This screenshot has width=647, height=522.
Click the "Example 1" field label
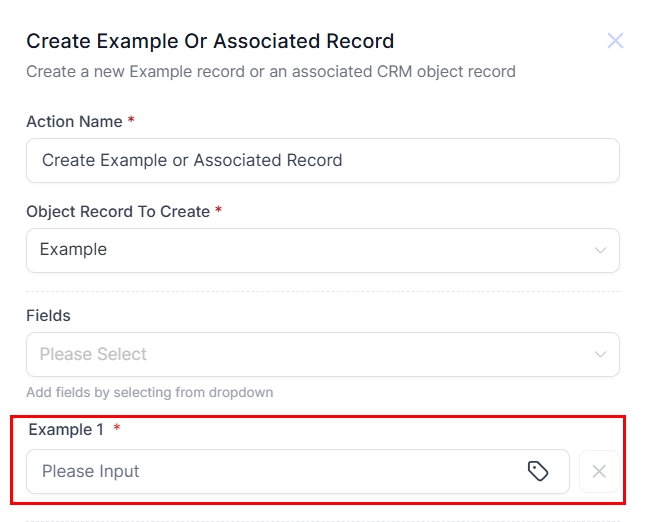pos(66,429)
